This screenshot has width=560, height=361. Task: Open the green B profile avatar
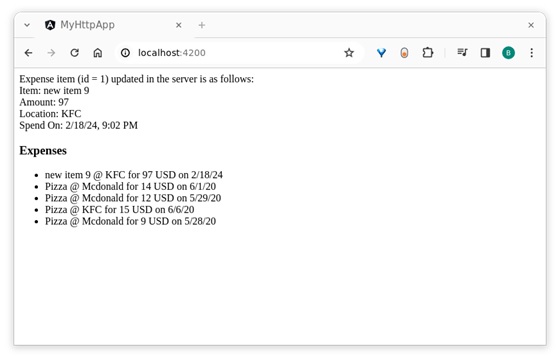pyautogui.click(x=508, y=53)
